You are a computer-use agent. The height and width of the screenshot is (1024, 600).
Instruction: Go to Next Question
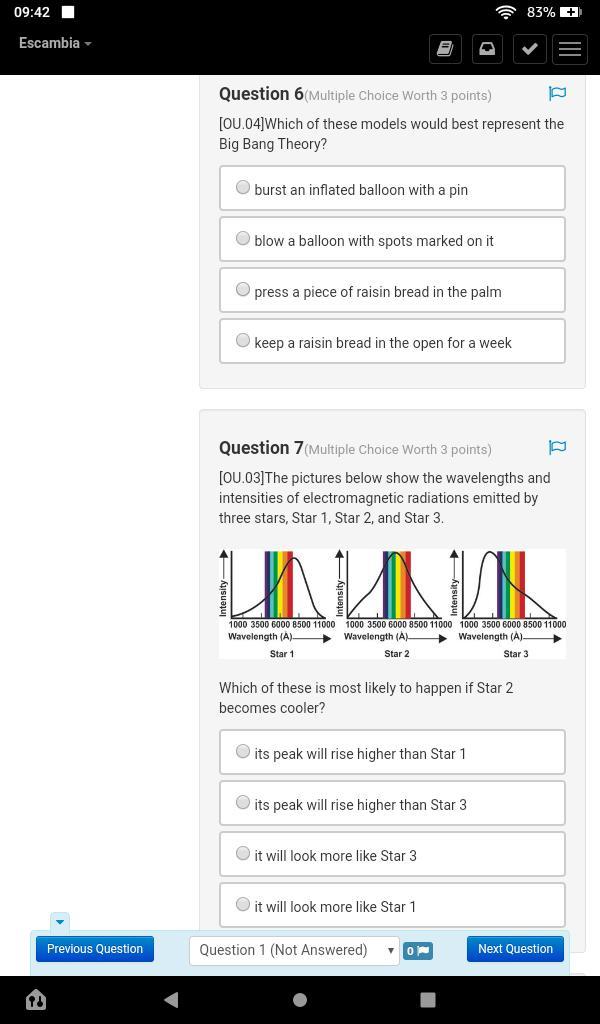515,949
